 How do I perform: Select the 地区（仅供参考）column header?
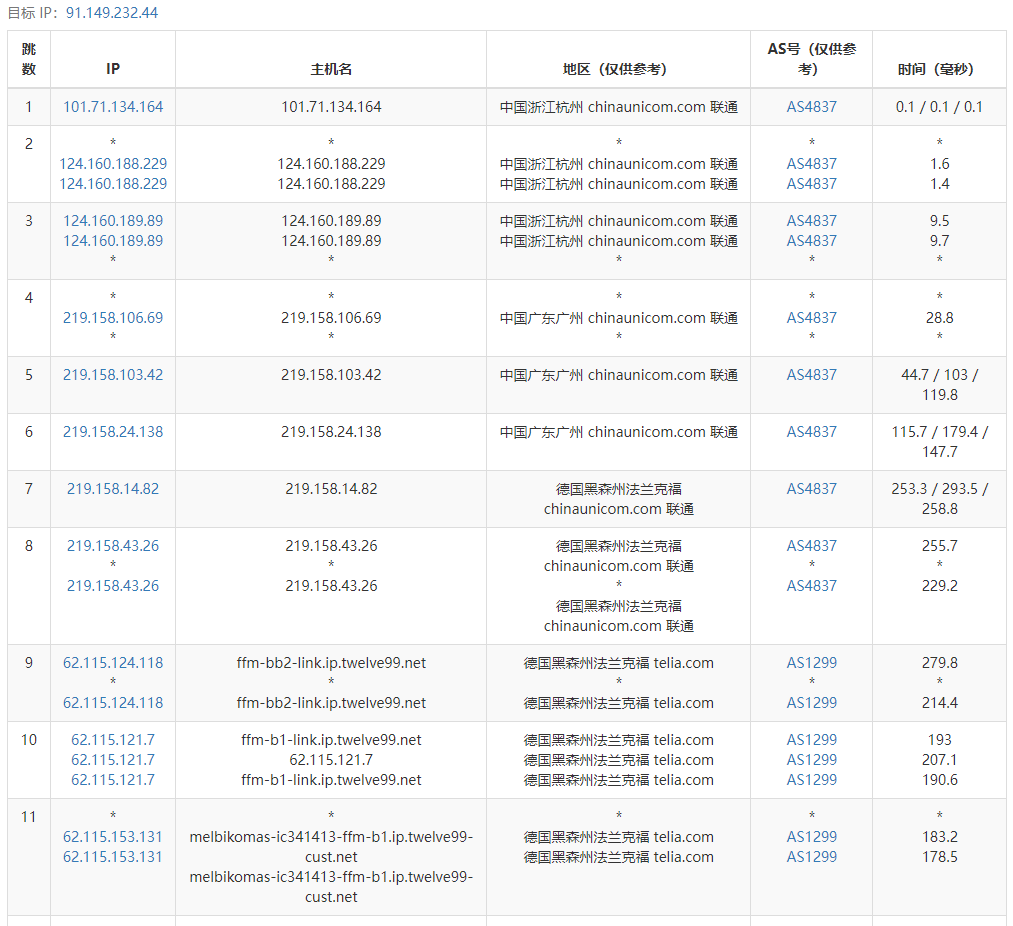[x=618, y=59]
